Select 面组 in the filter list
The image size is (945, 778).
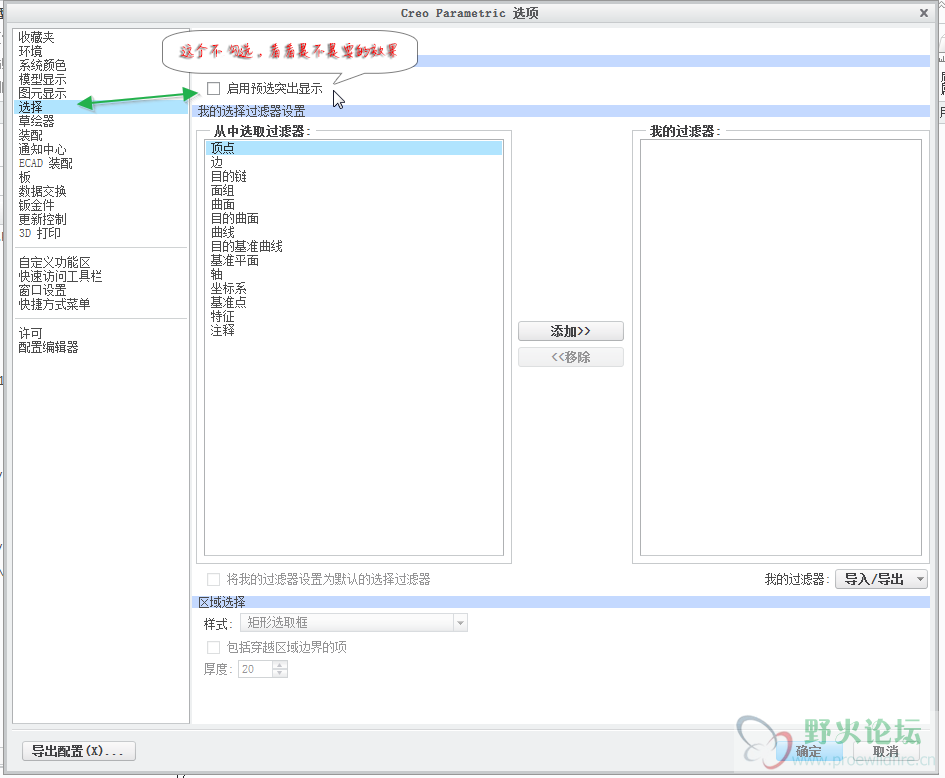coord(222,190)
